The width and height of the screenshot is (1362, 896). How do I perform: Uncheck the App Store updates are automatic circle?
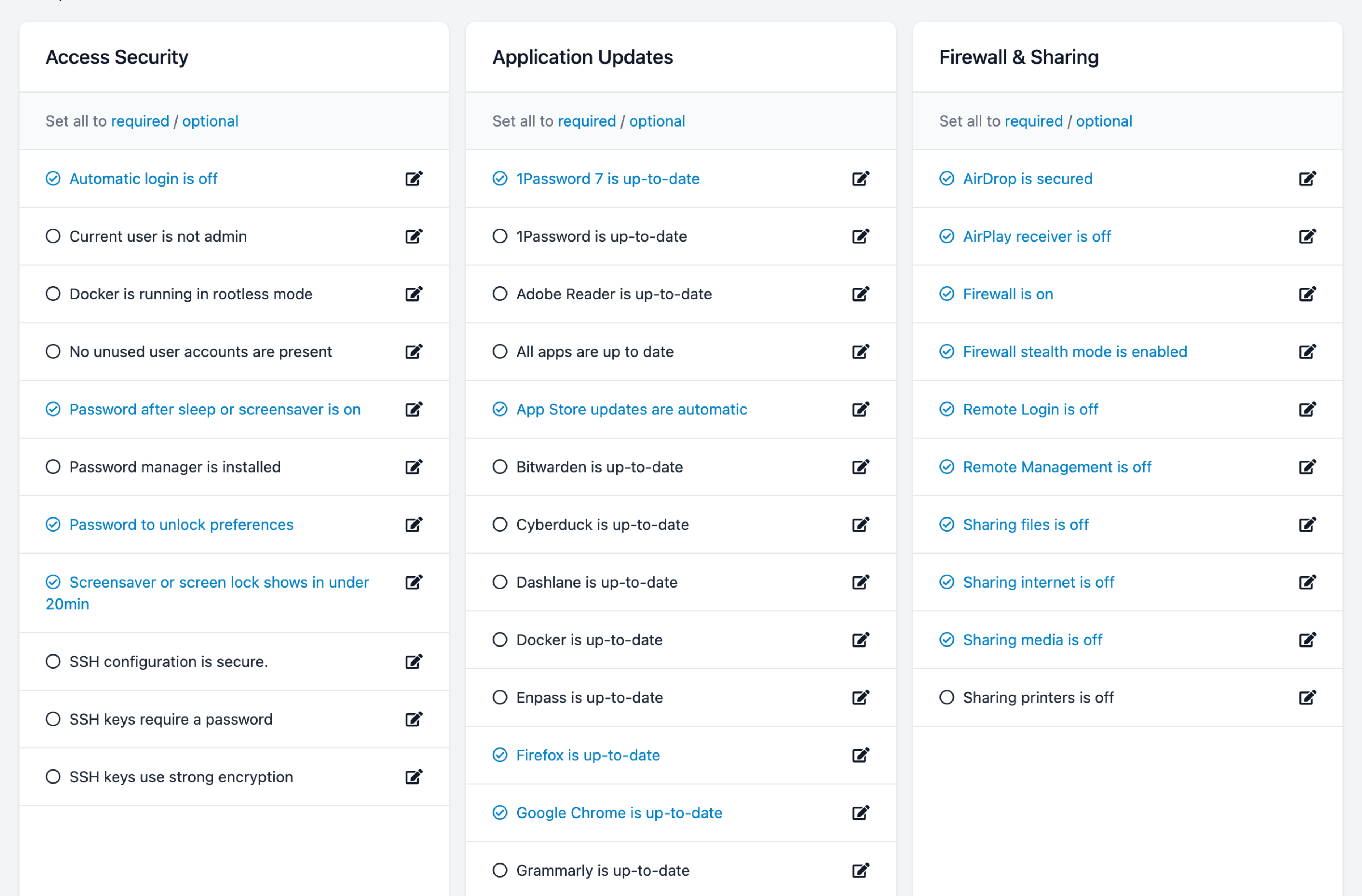(500, 410)
